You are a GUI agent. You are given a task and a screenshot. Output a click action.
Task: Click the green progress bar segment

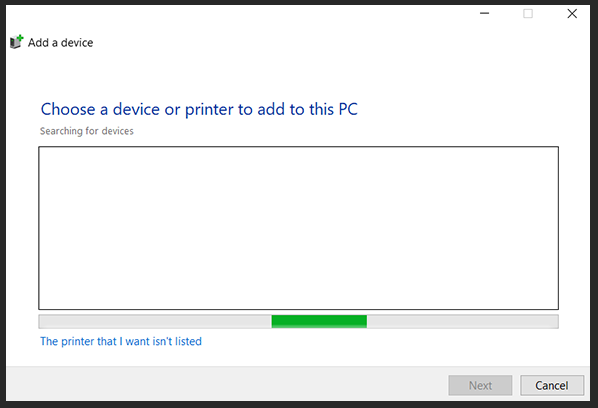pyautogui.click(x=319, y=321)
